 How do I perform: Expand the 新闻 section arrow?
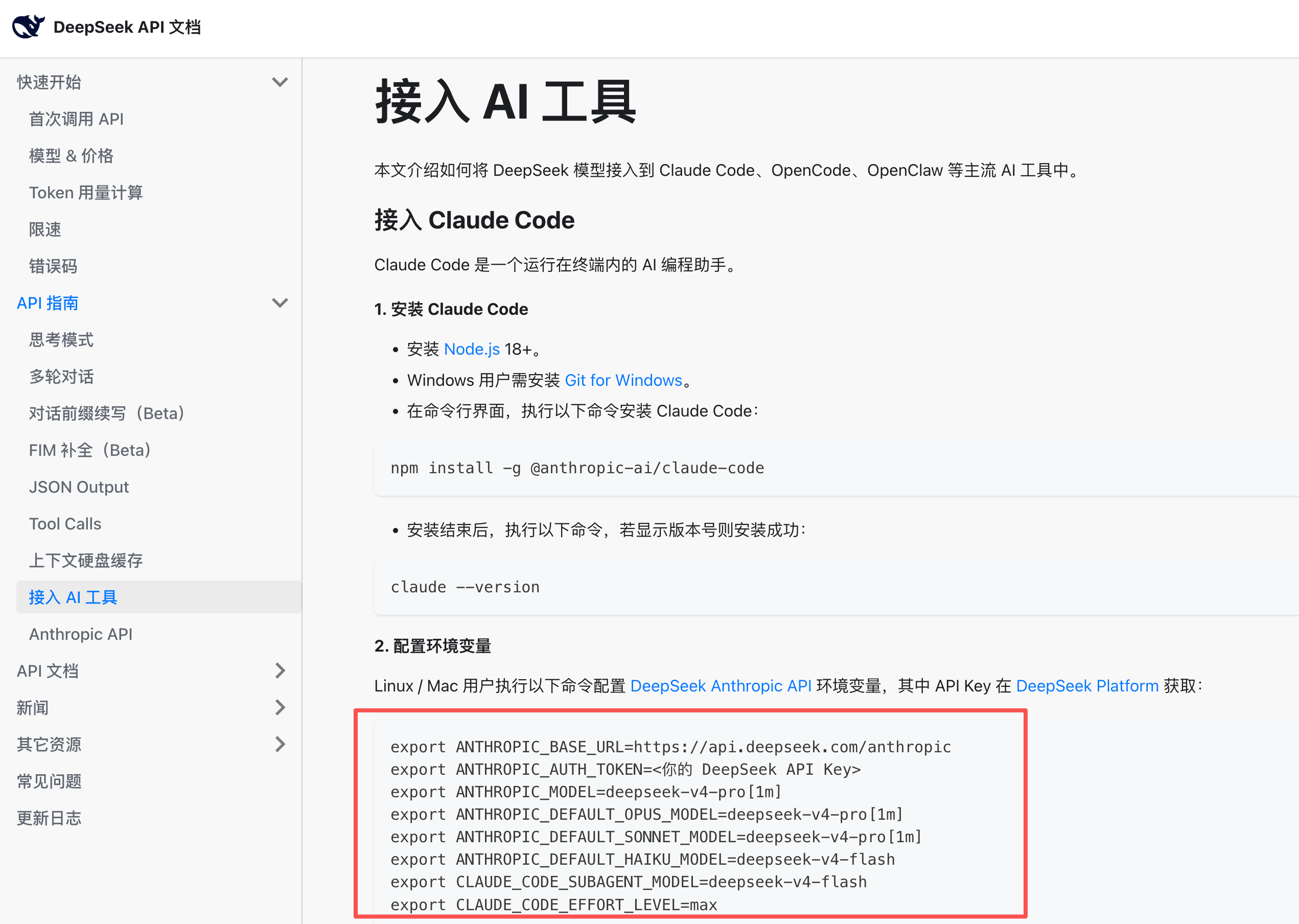[280, 708]
